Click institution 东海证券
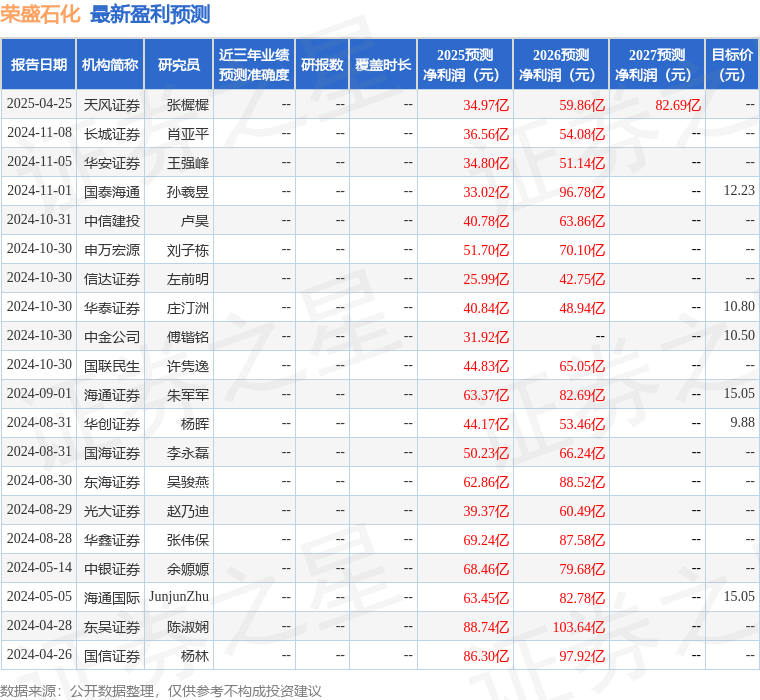The width and height of the screenshot is (760, 700). click(x=112, y=482)
